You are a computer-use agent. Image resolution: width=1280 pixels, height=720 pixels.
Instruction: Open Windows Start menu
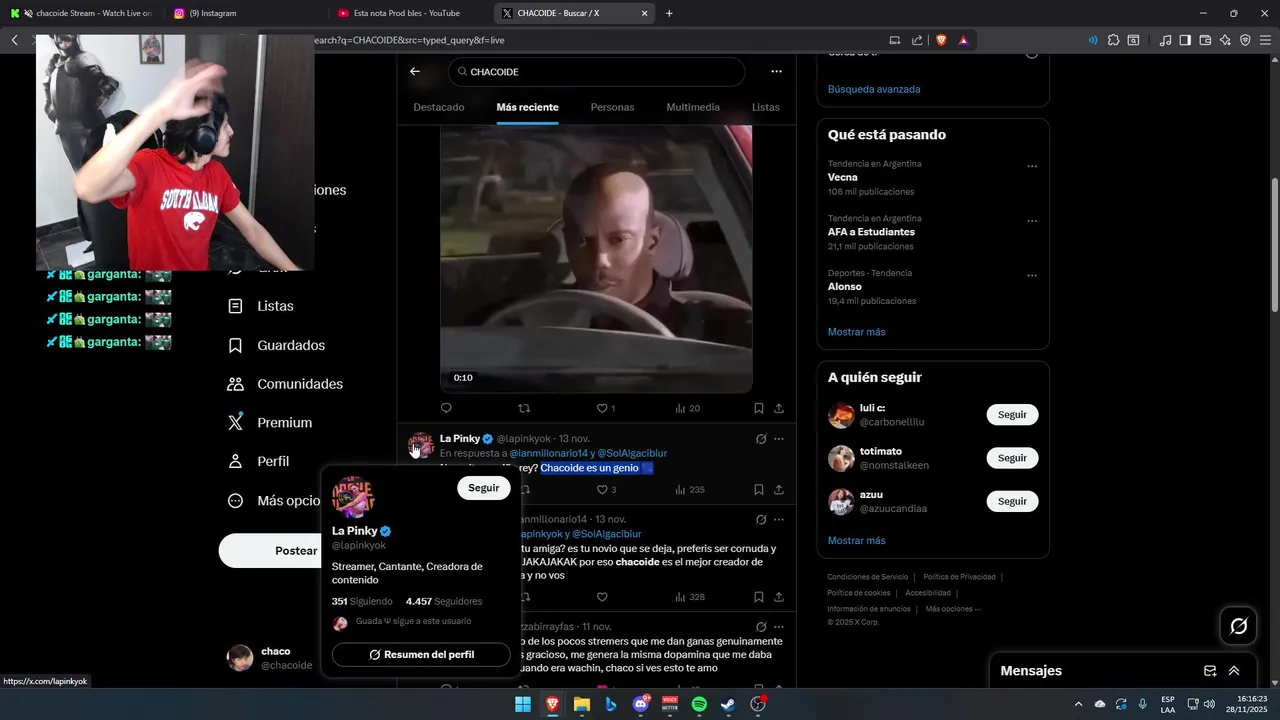pyautogui.click(x=523, y=704)
